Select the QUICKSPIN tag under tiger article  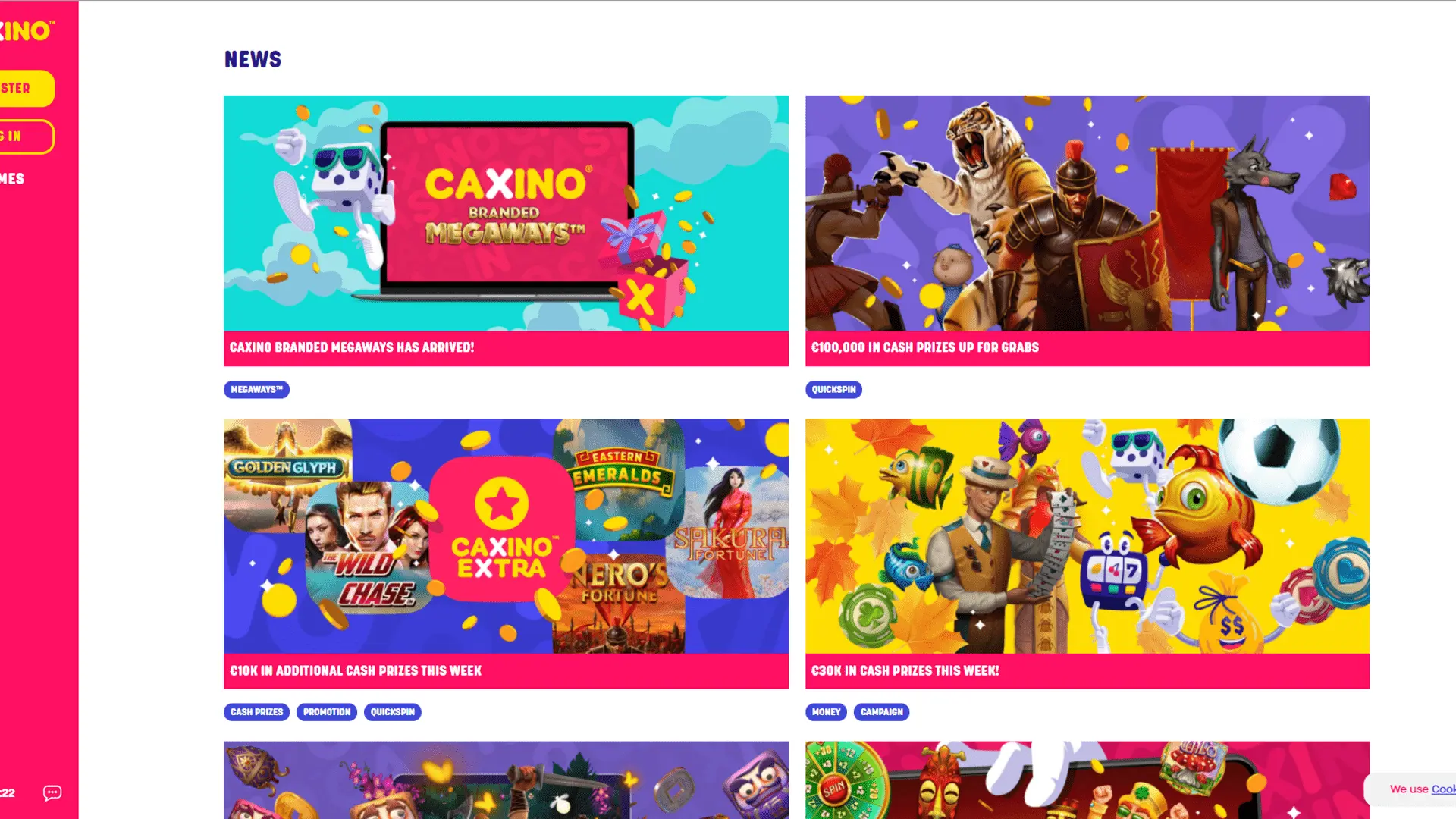click(833, 389)
